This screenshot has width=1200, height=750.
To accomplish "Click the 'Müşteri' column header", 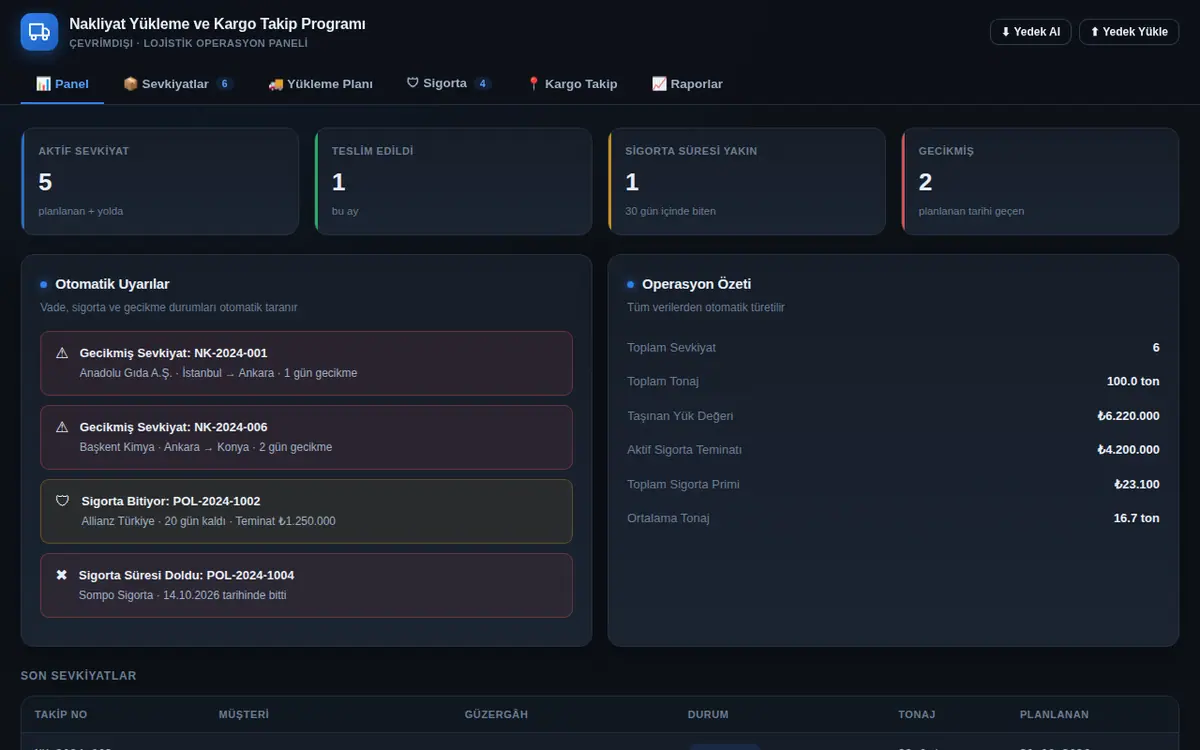I will [244, 715].
